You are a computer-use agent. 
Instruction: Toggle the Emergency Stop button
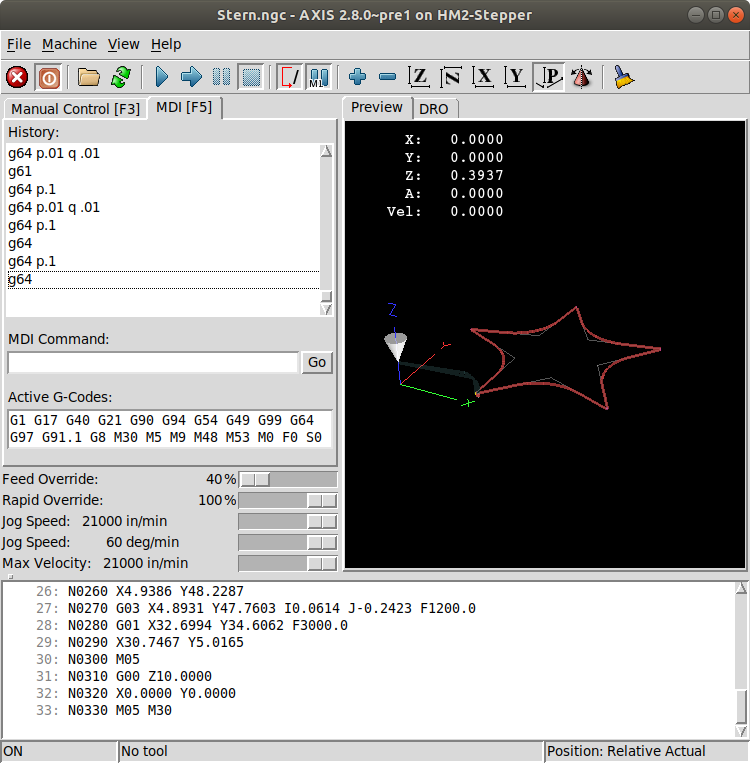tap(17, 77)
